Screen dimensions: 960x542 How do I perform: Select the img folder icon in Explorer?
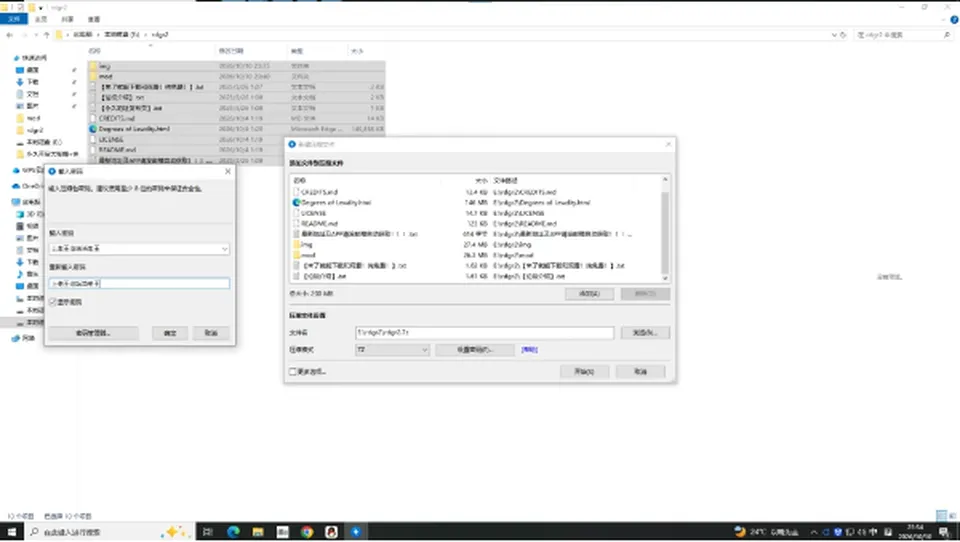click(x=94, y=66)
